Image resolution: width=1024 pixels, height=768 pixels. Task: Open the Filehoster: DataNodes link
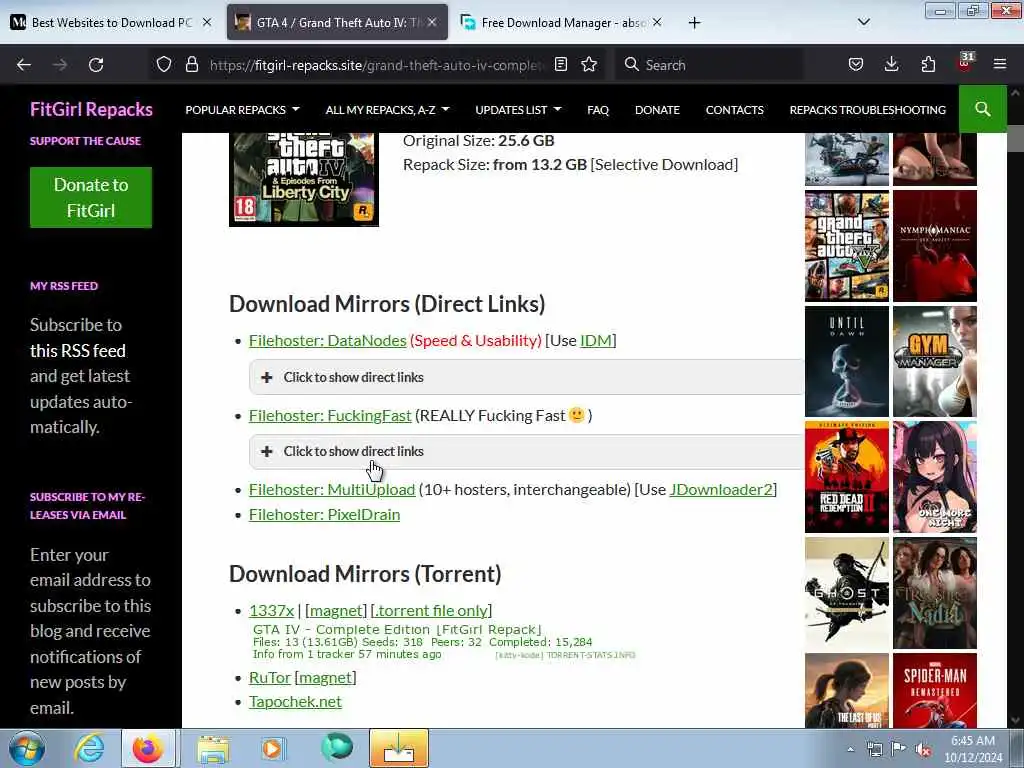327,340
